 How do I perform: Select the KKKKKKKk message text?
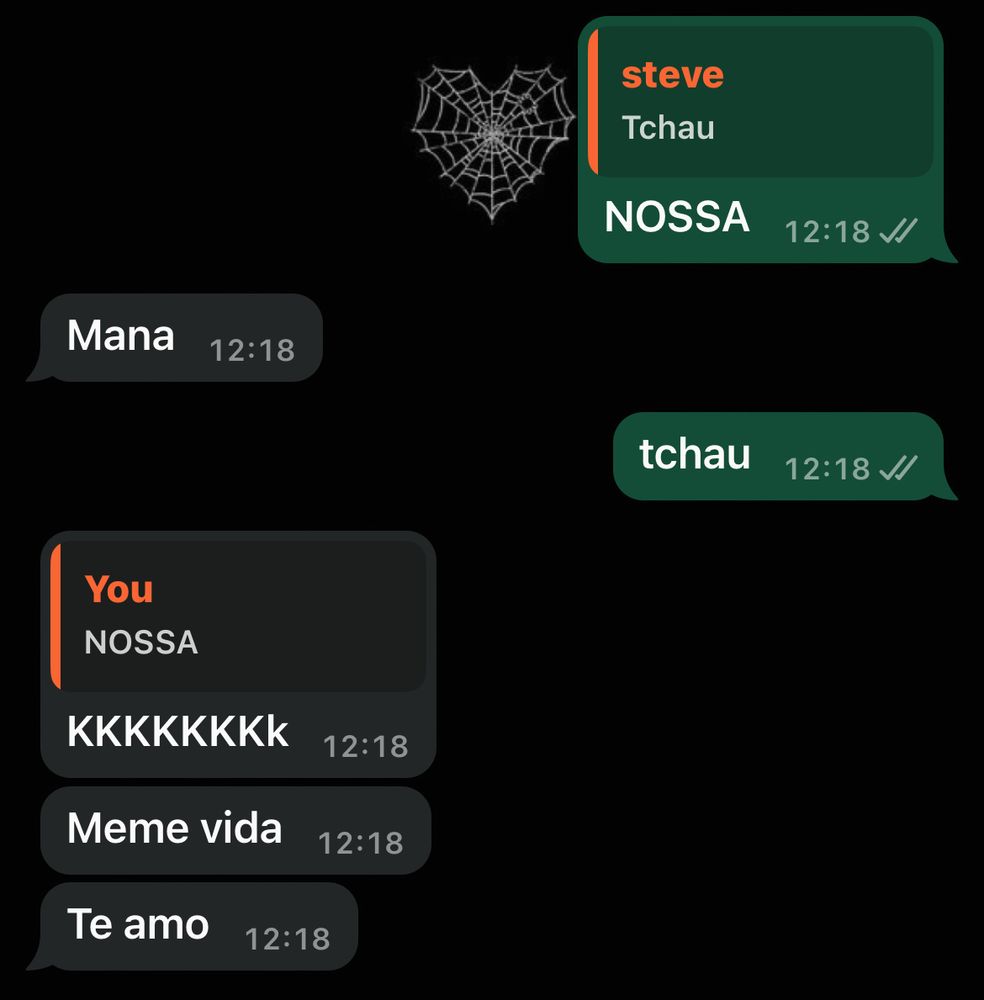pyautogui.click(x=177, y=731)
